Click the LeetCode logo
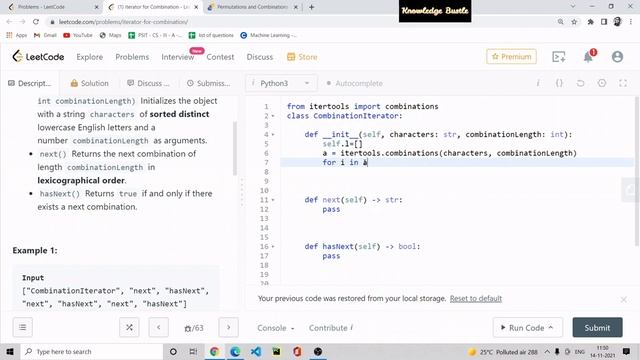Screen dimensions: 640x360 pyautogui.click(x=38, y=57)
